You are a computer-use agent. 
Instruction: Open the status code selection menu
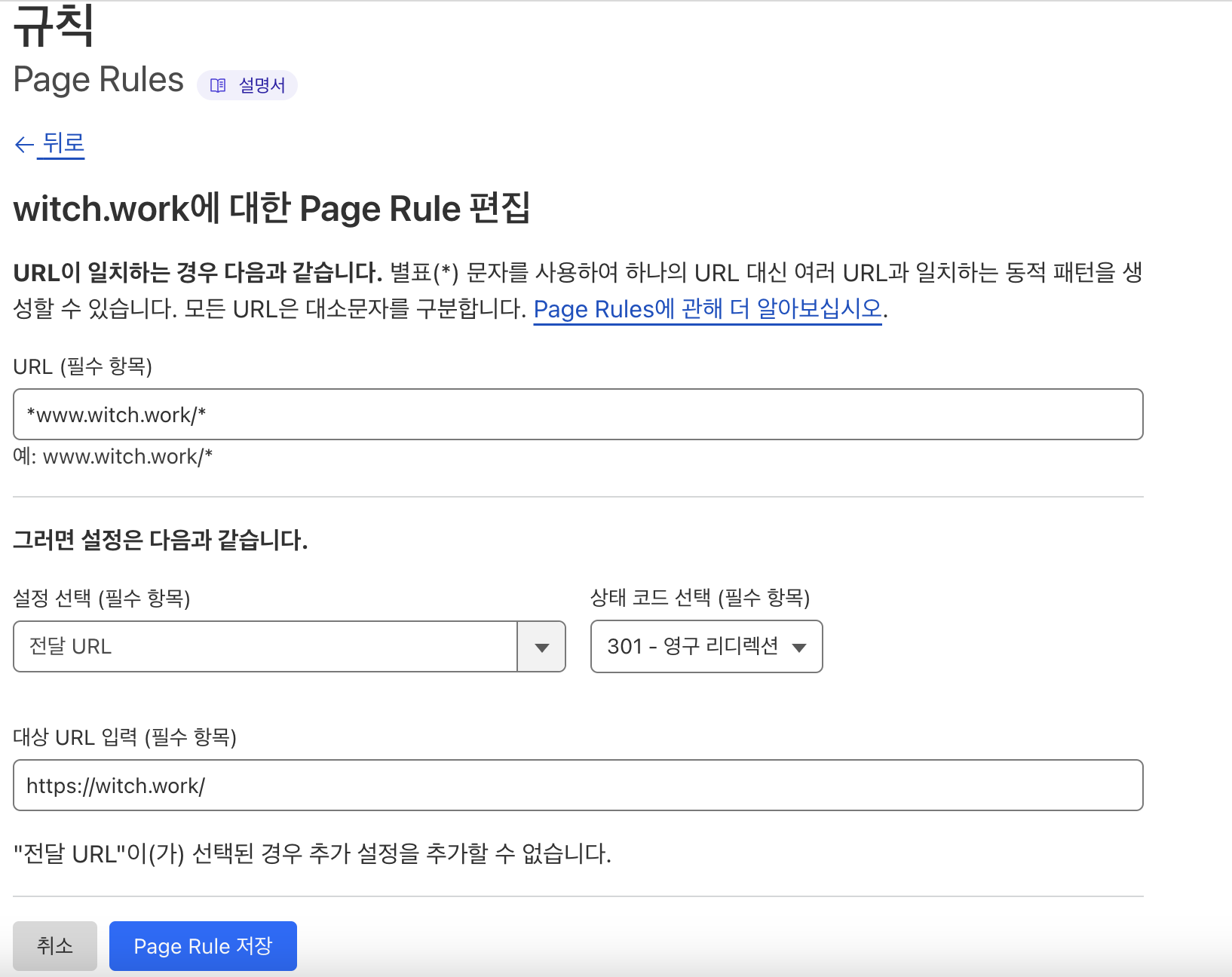pyautogui.click(x=706, y=646)
